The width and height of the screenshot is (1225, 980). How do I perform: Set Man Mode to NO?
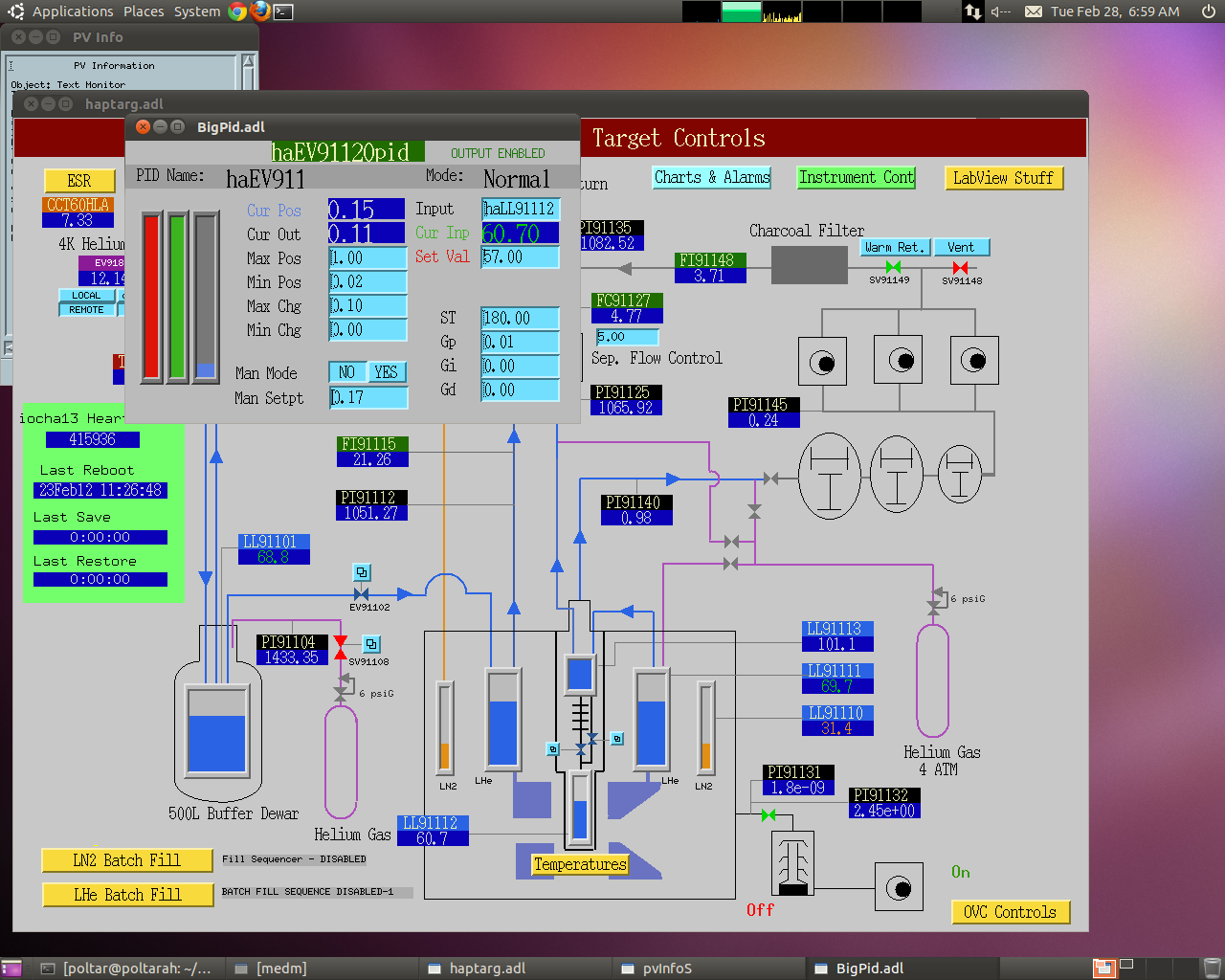click(346, 372)
